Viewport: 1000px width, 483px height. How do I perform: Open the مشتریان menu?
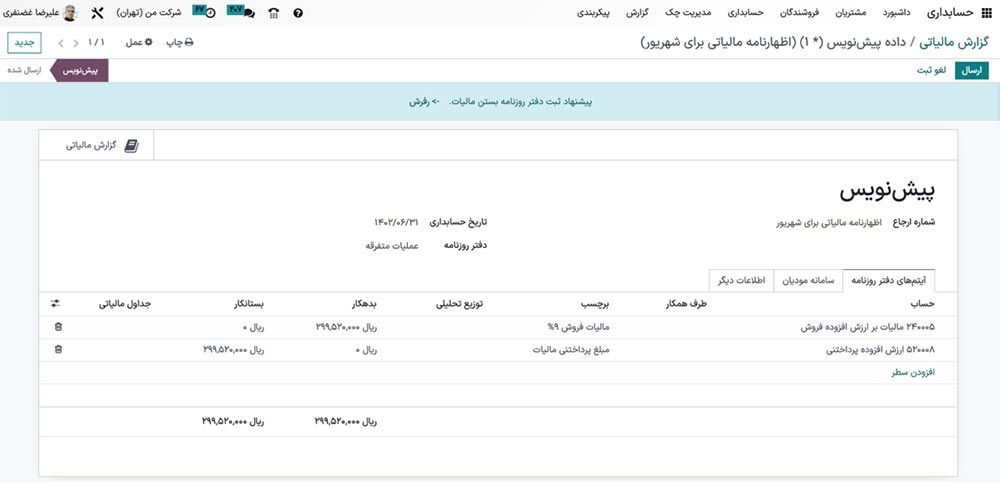point(851,13)
